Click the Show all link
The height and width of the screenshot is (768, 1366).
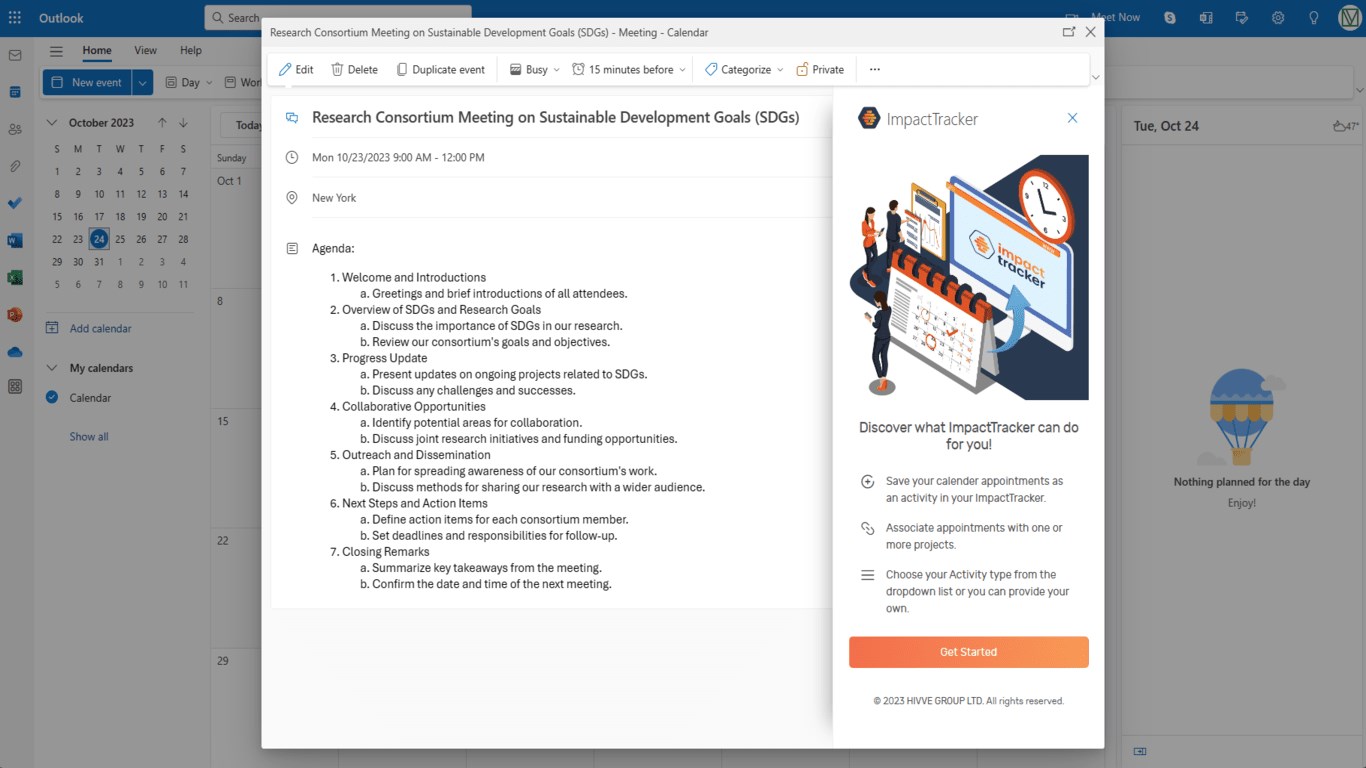coord(89,437)
